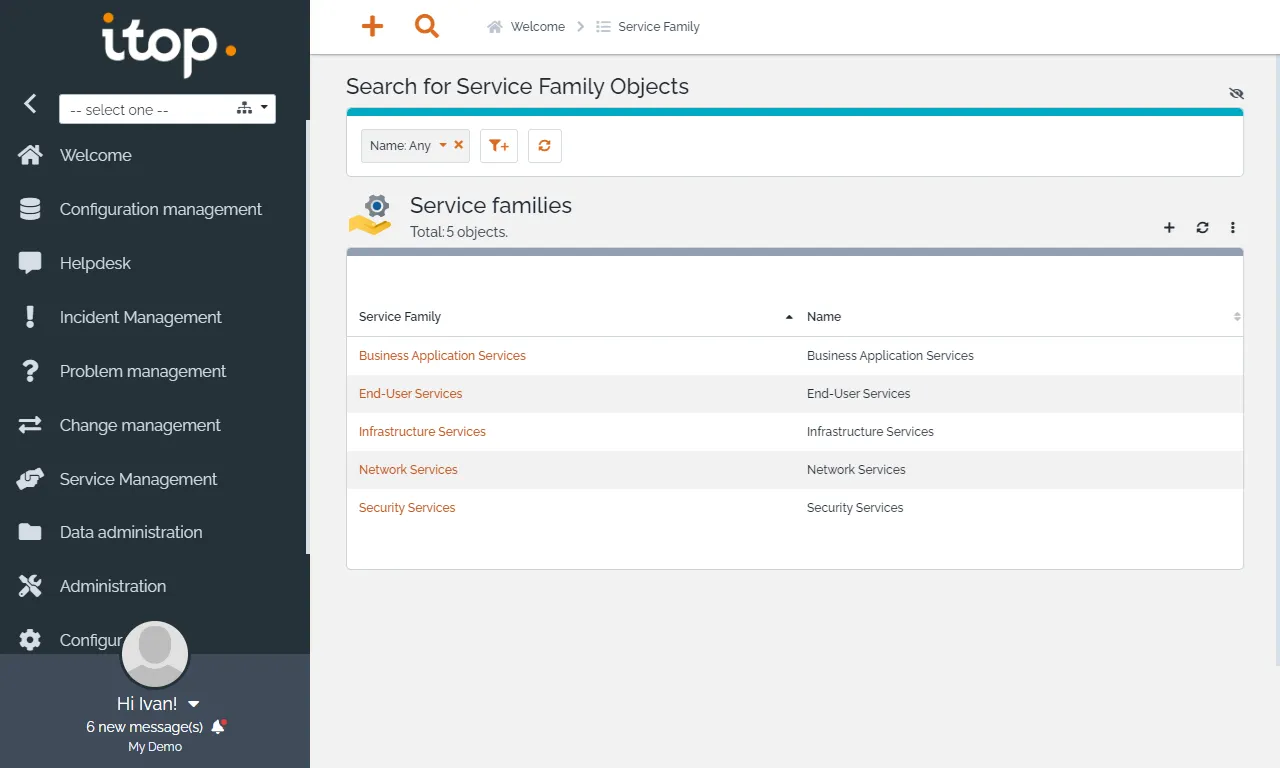Click the refresh search button
1280x768 pixels.
click(545, 145)
